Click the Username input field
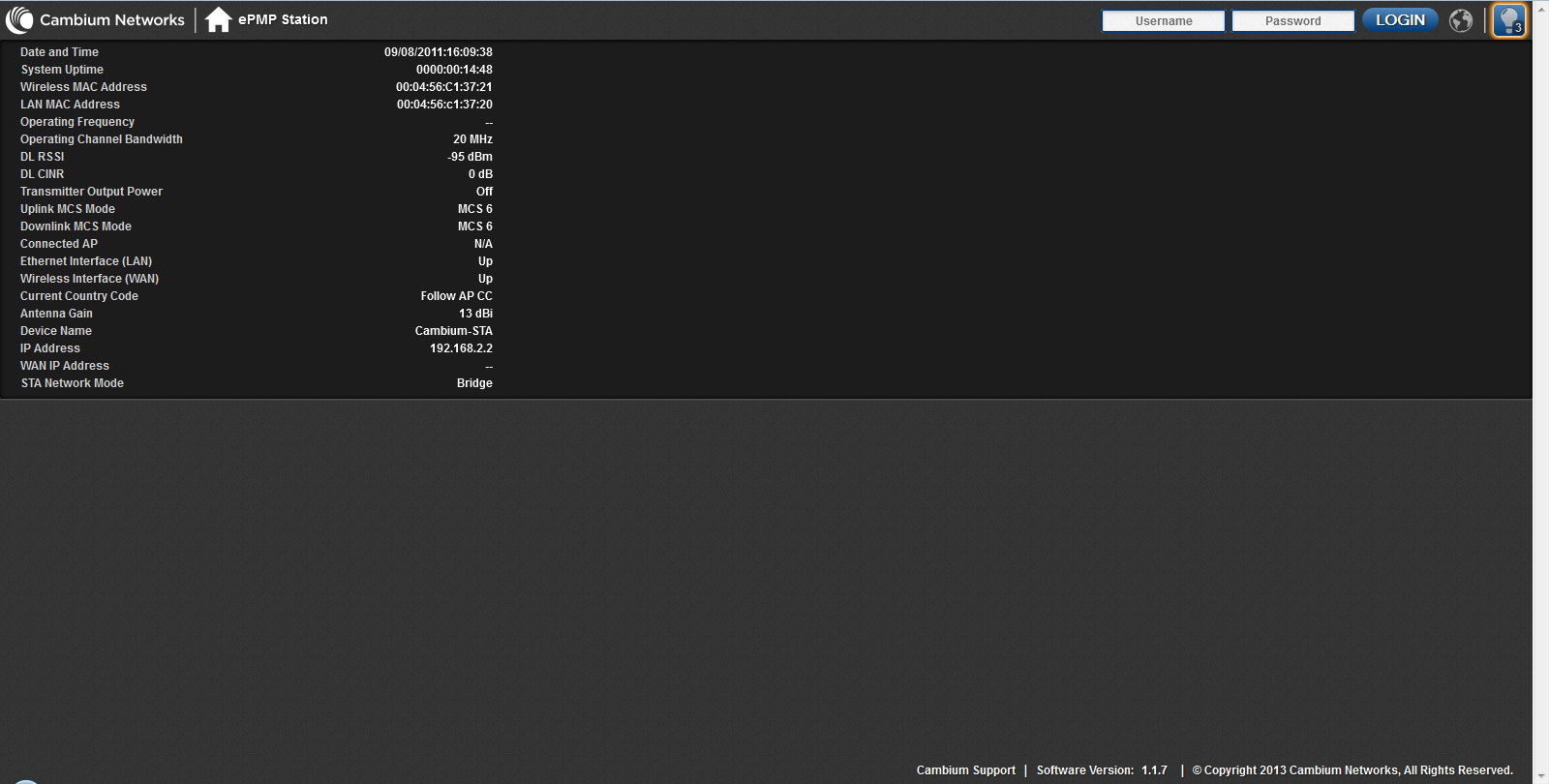The width and height of the screenshot is (1549, 784). coord(1163,21)
